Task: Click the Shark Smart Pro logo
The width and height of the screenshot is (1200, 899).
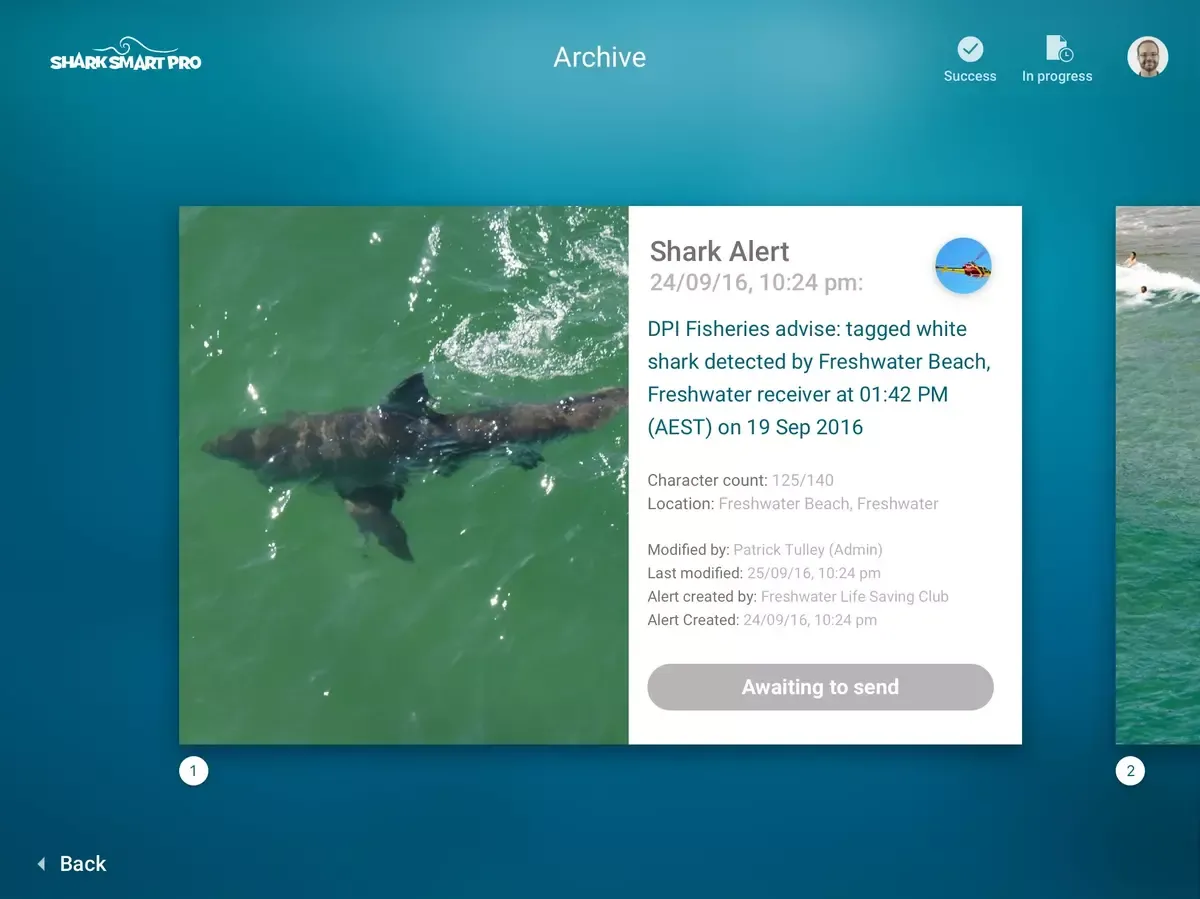Action: [126, 54]
